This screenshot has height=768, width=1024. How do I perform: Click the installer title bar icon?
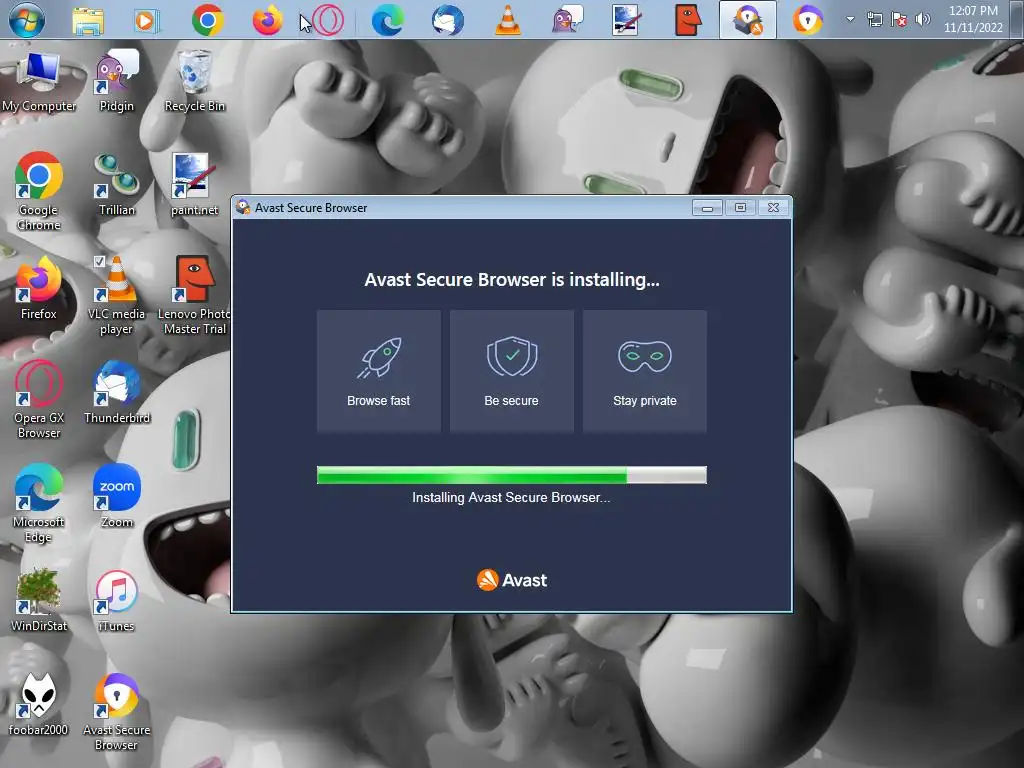click(243, 208)
